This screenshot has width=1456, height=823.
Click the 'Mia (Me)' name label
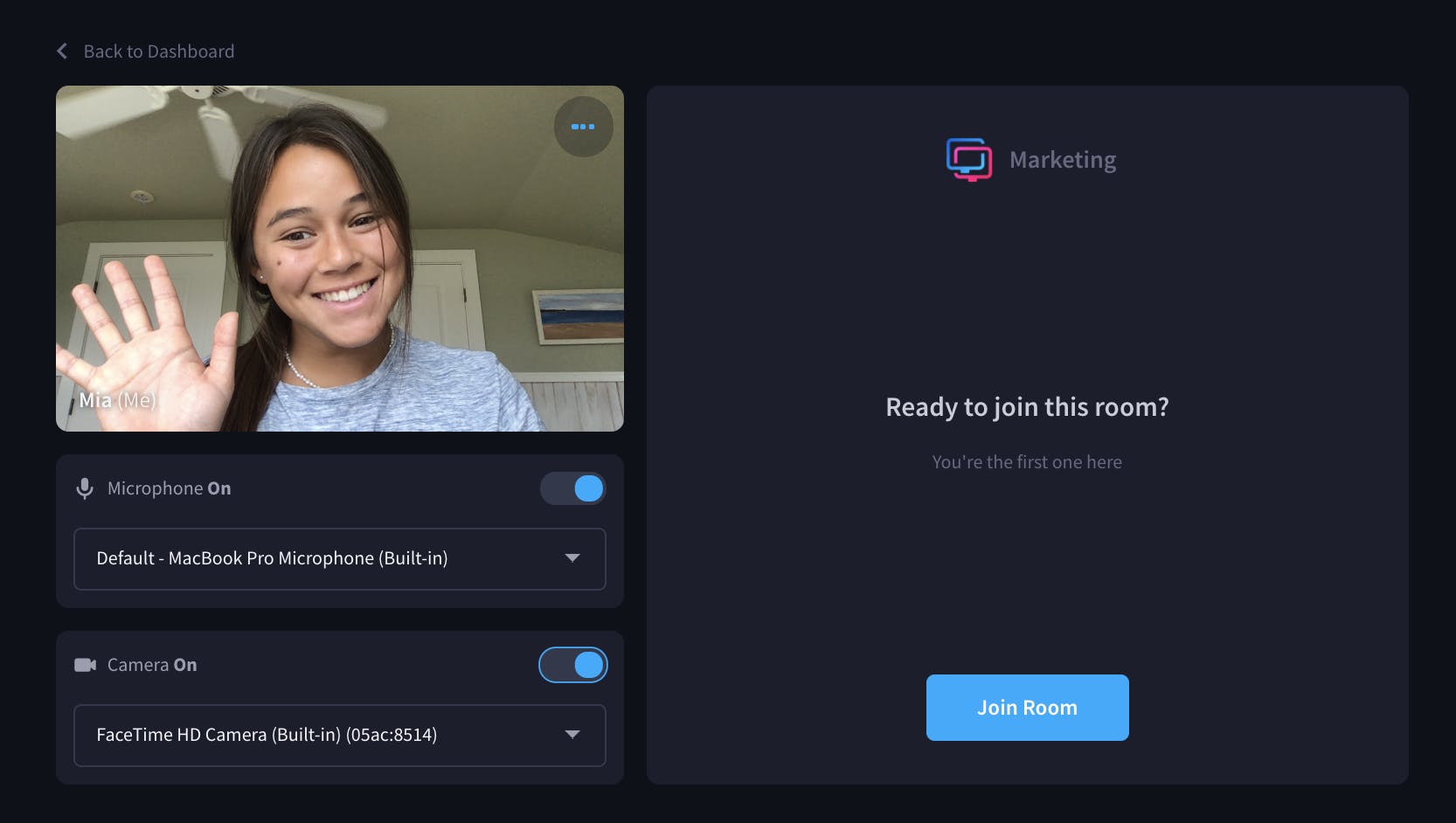tap(118, 400)
